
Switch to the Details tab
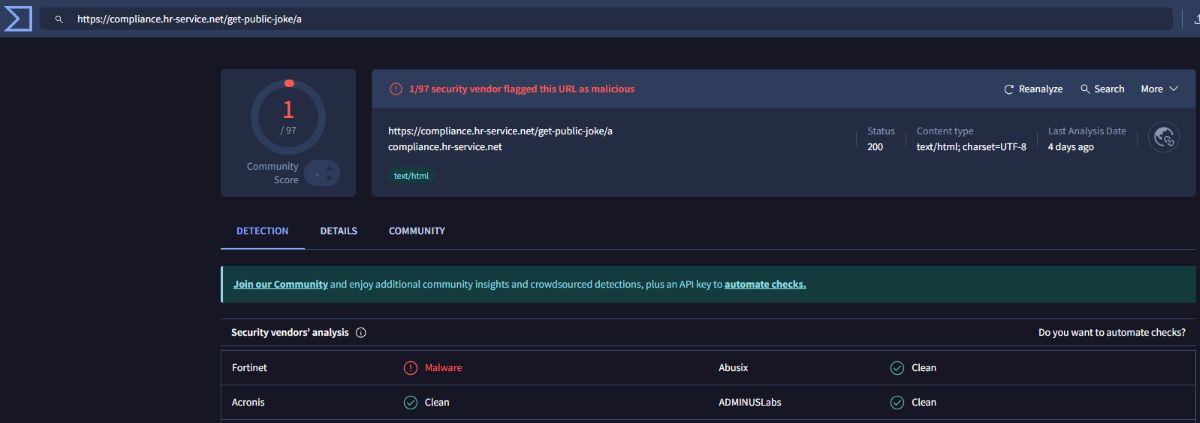pos(338,231)
